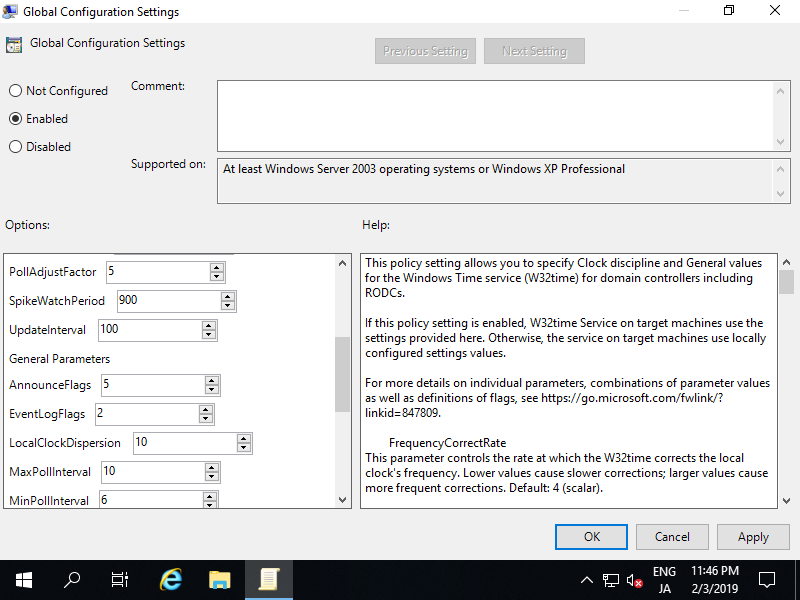Viewport: 800px width, 600px height.
Task: Click the muted volume speaker icon
Action: (x=634, y=580)
